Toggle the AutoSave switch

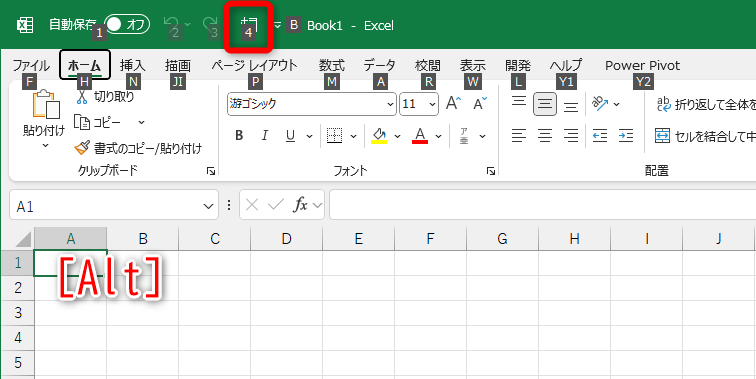(x=127, y=25)
